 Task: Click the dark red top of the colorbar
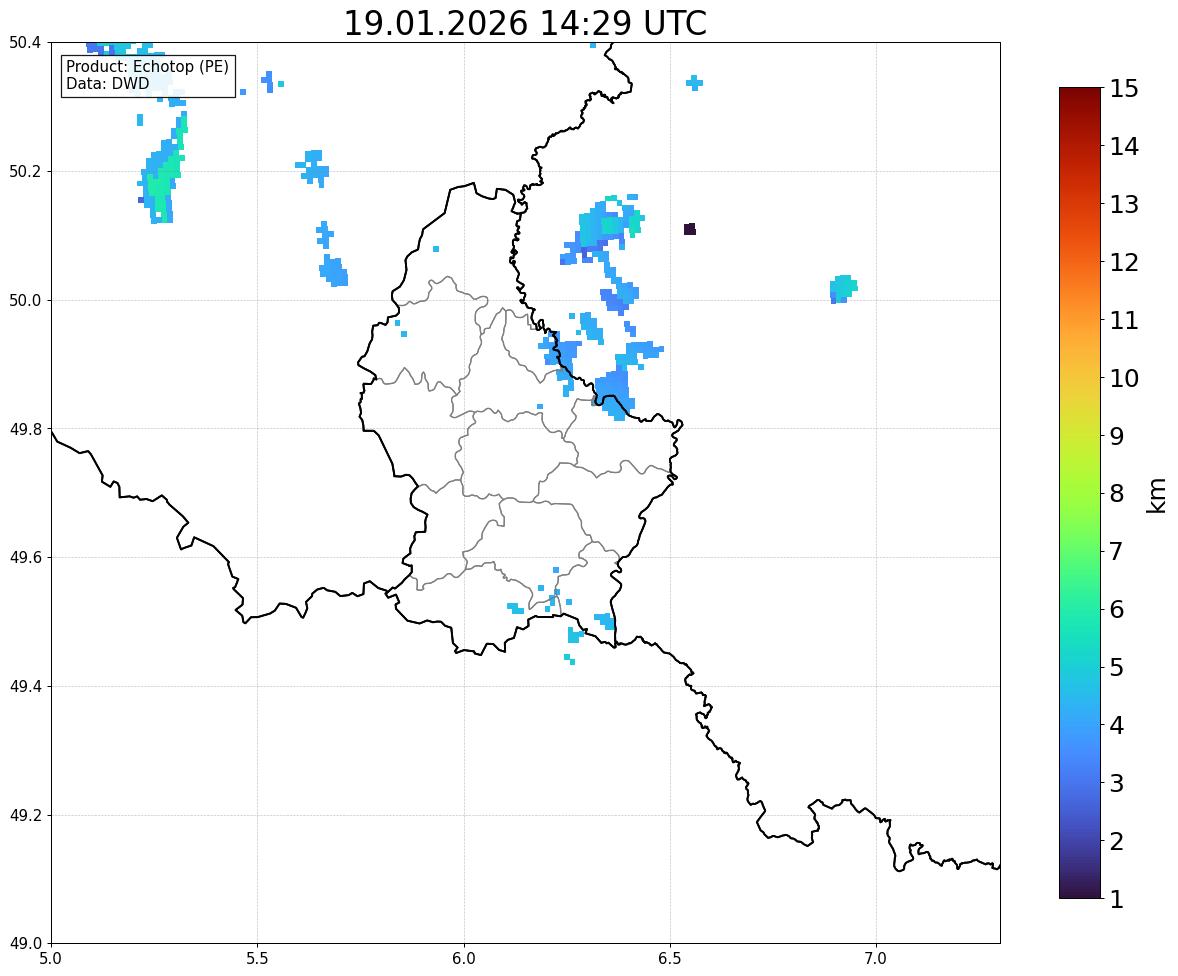1080,96
